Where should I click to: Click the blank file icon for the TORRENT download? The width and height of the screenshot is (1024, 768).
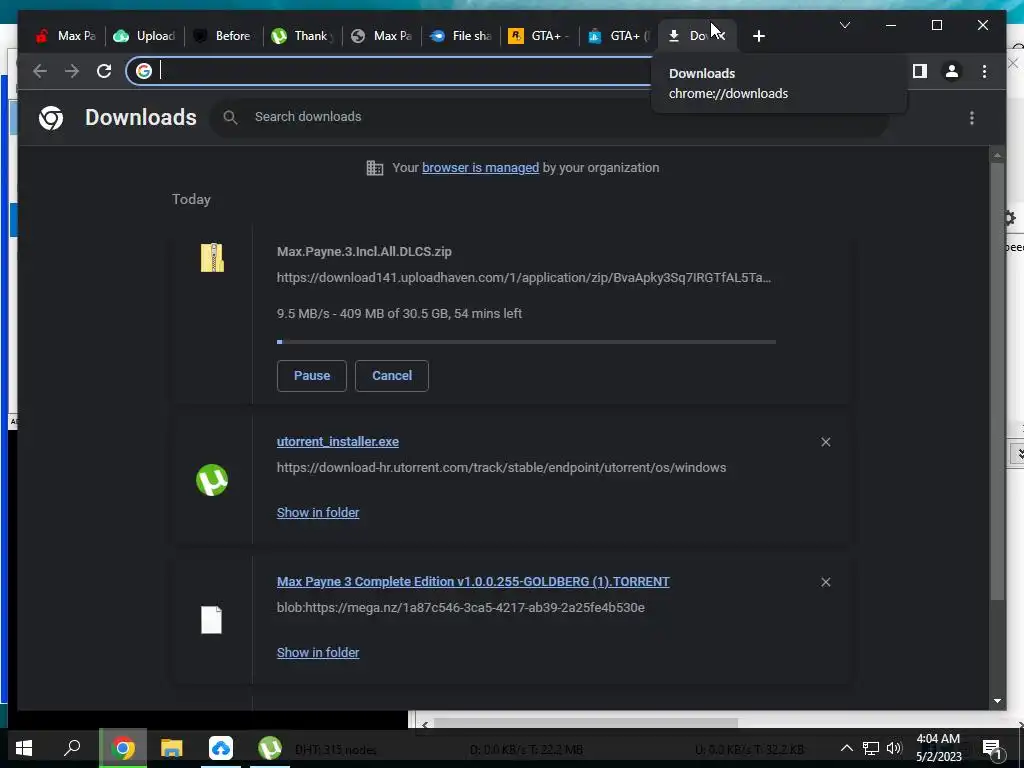click(211, 620)
